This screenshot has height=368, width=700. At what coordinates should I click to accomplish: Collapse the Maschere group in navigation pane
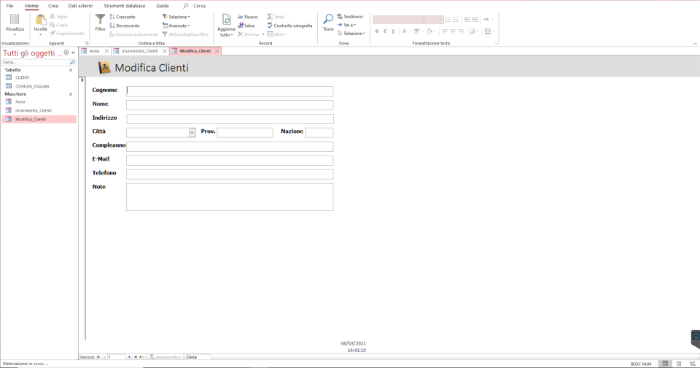(x=71, y=94)
